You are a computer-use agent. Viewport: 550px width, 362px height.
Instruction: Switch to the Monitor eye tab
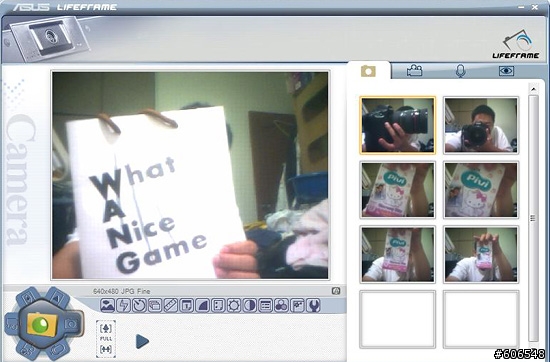(507, 71)
